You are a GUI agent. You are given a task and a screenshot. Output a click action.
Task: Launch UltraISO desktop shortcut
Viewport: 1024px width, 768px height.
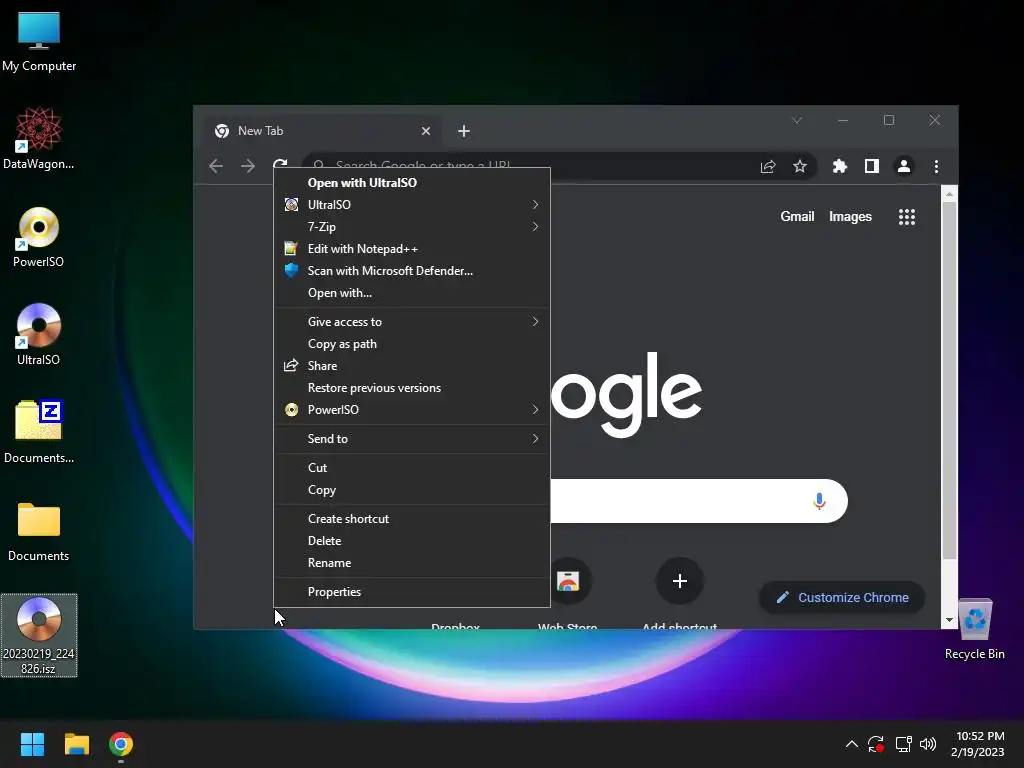(x=39, y=334)
